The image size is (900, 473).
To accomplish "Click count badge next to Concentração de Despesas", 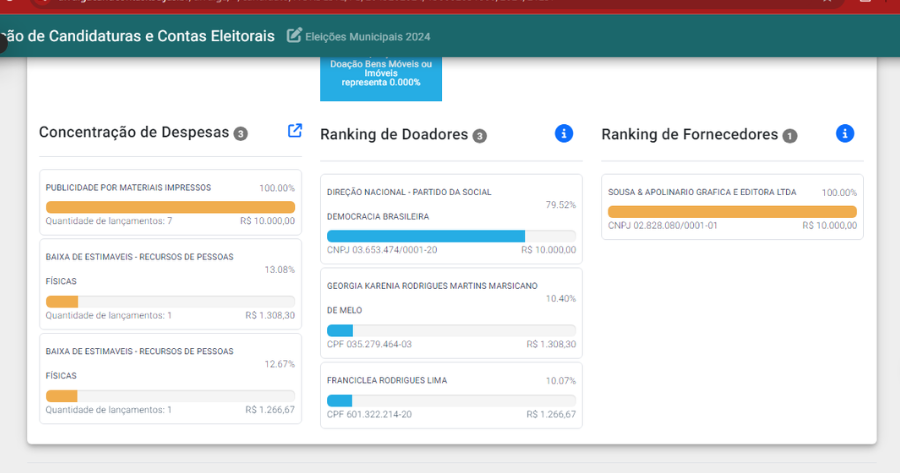I will click(x=240, y=134).
